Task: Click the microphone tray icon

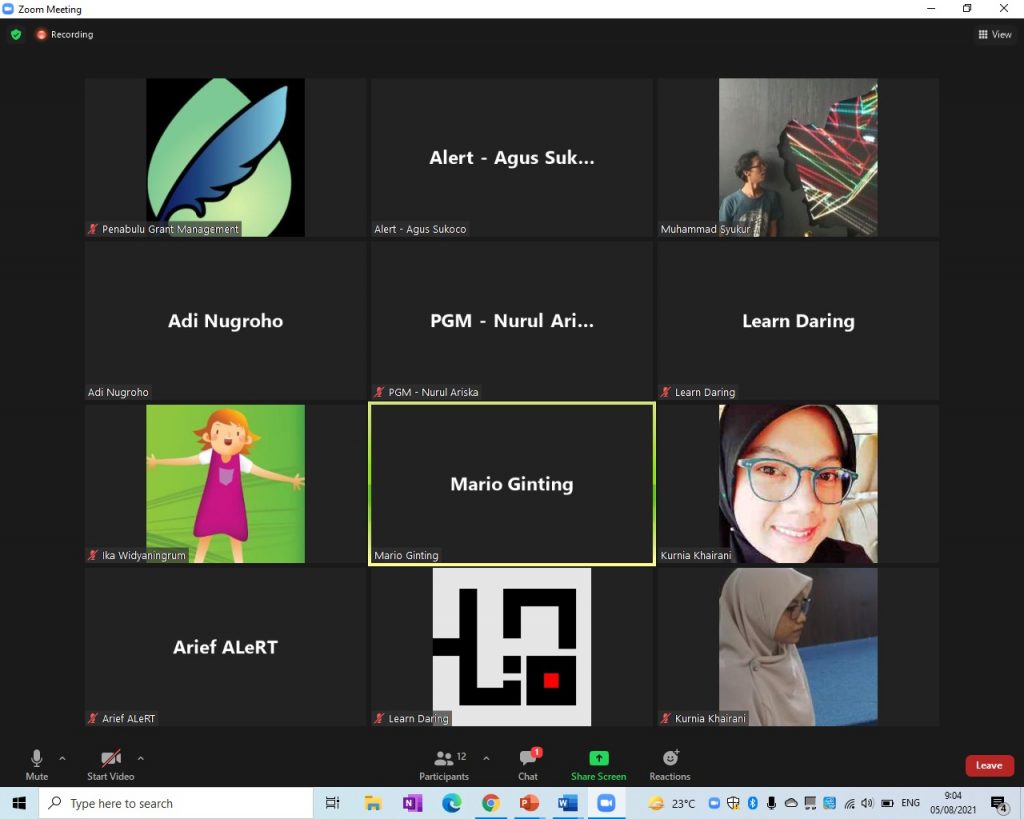Action: [x=771, y=803]
